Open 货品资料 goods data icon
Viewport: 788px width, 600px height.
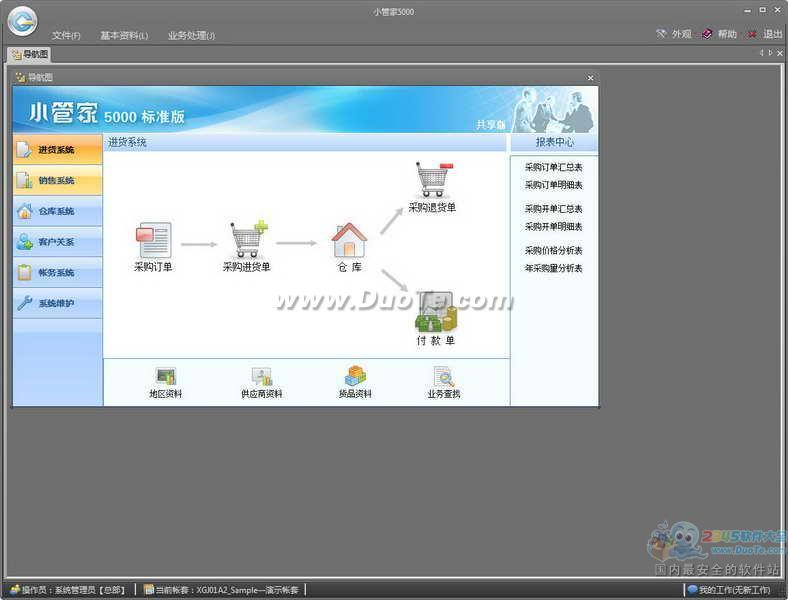(x=355, y=376)
